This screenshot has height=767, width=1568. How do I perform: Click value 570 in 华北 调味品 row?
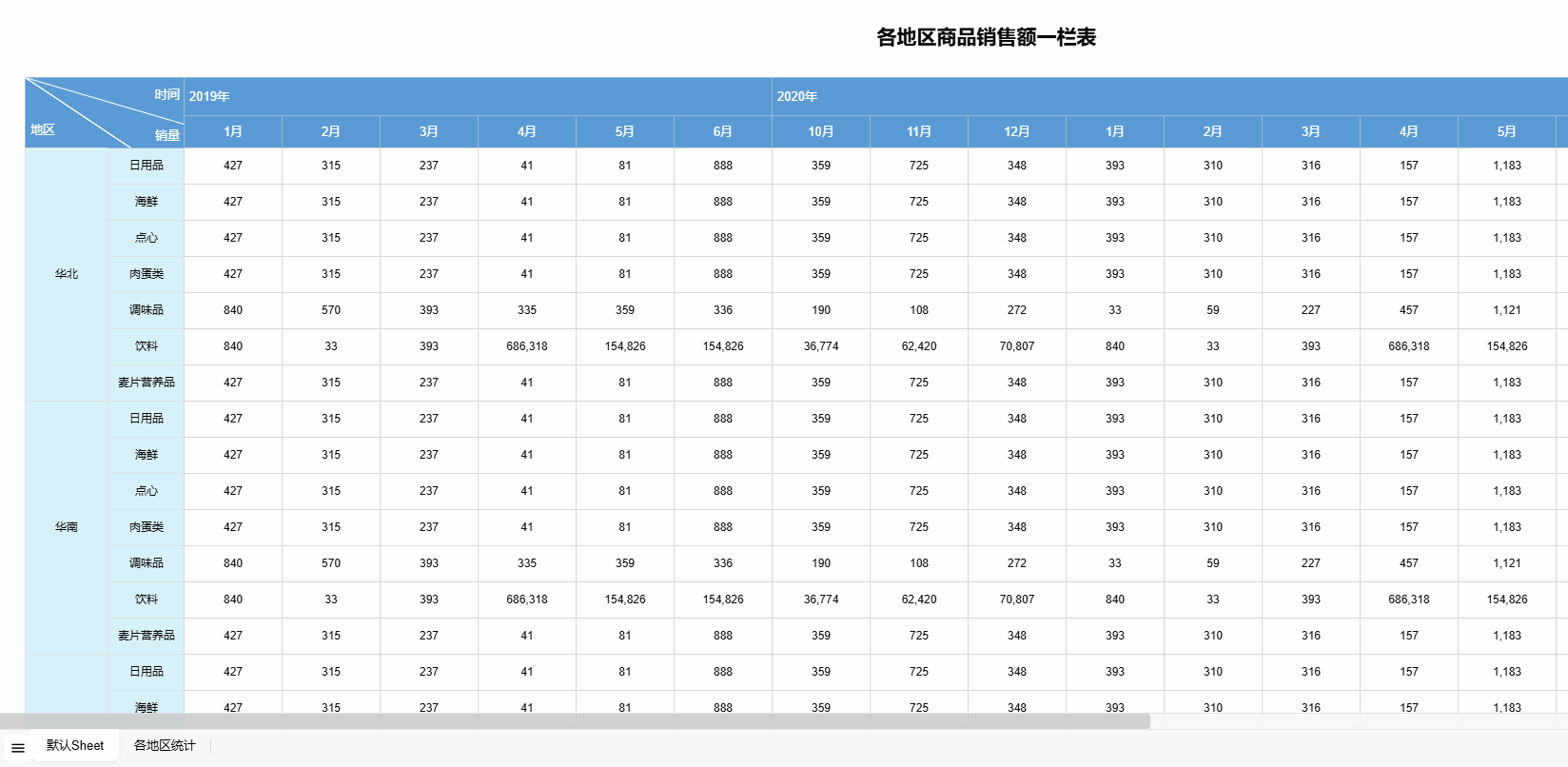(331, 310)
